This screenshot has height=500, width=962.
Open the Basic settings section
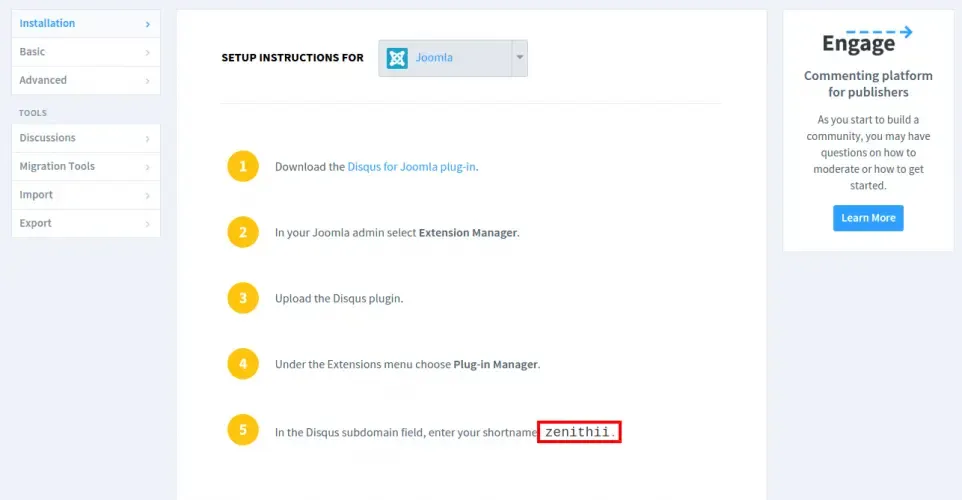[86, 52]
